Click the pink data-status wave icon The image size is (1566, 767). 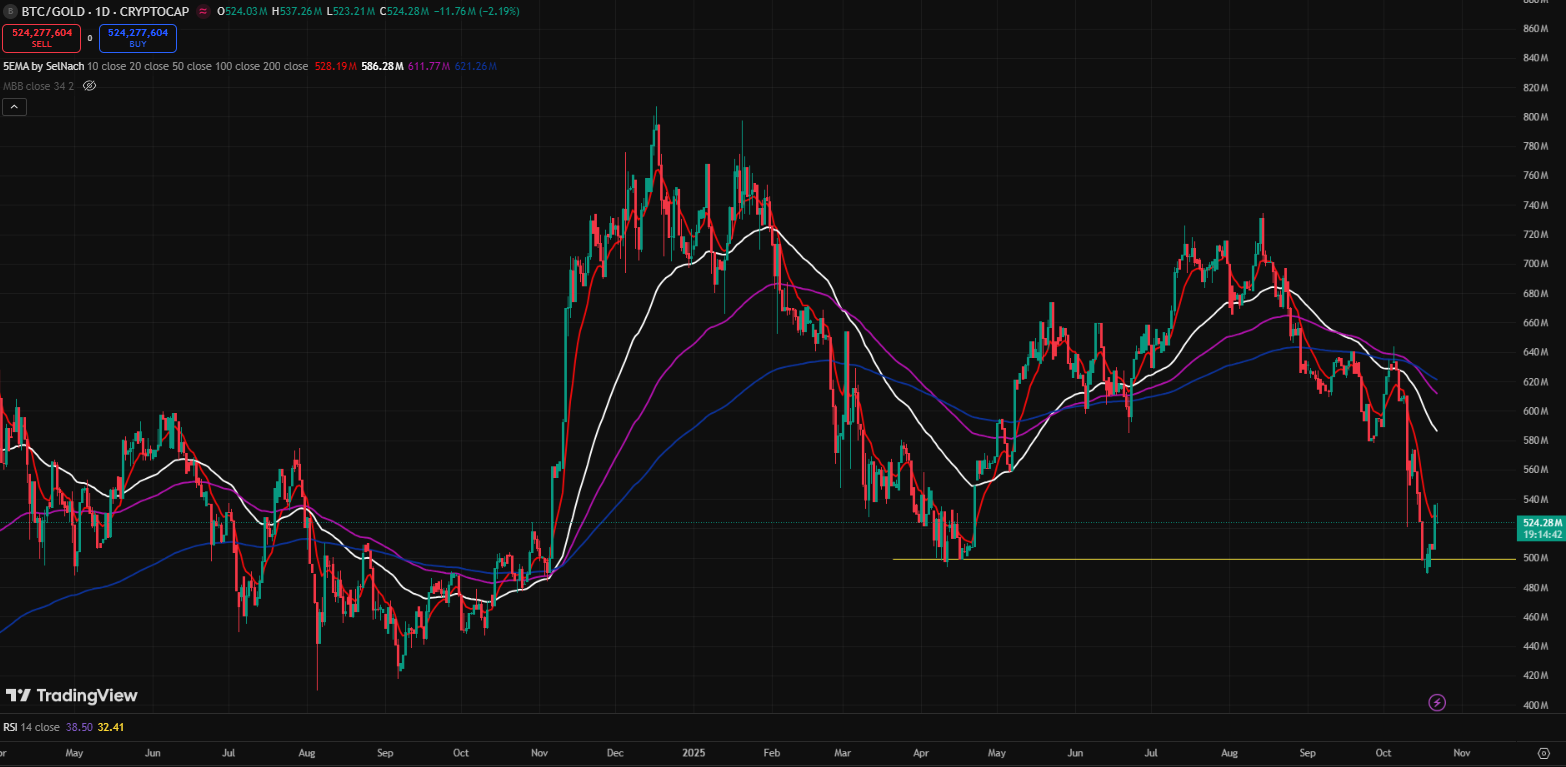(x=204, y=11)
